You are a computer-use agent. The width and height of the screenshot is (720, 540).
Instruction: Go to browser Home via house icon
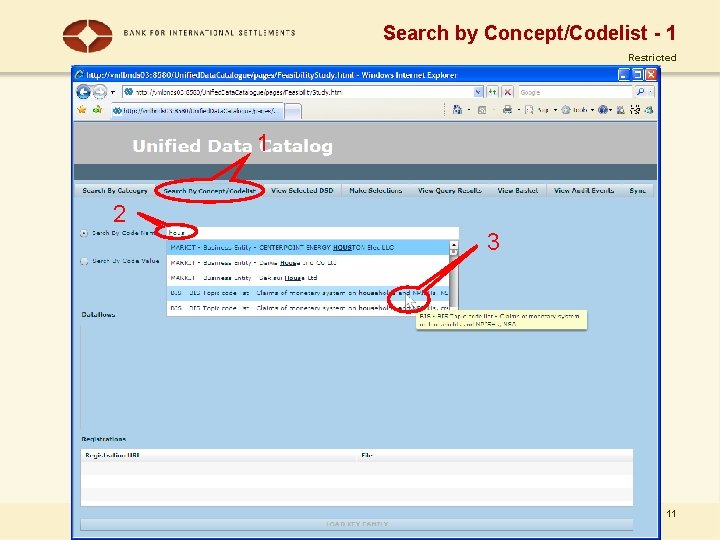click(x=457, y=110)
